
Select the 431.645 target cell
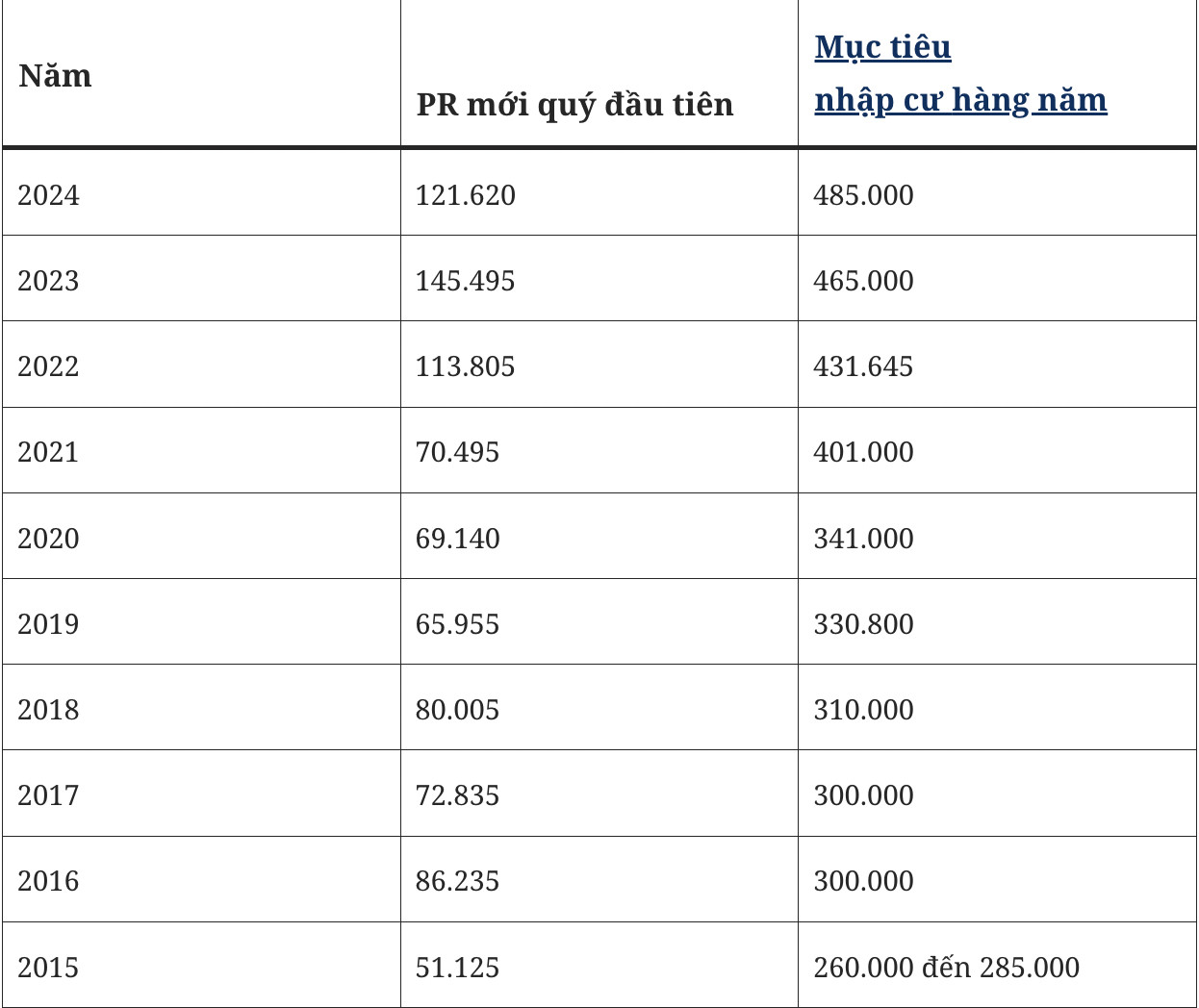997,365
